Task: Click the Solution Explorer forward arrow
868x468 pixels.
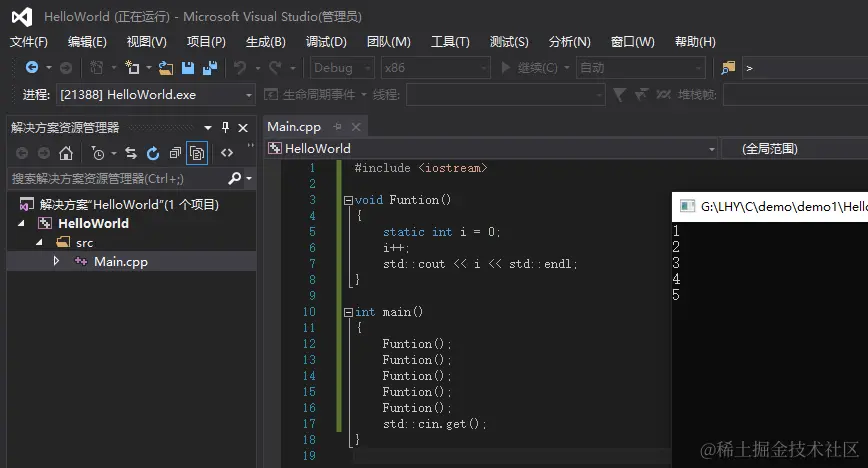Action: (x=44, y=153)
